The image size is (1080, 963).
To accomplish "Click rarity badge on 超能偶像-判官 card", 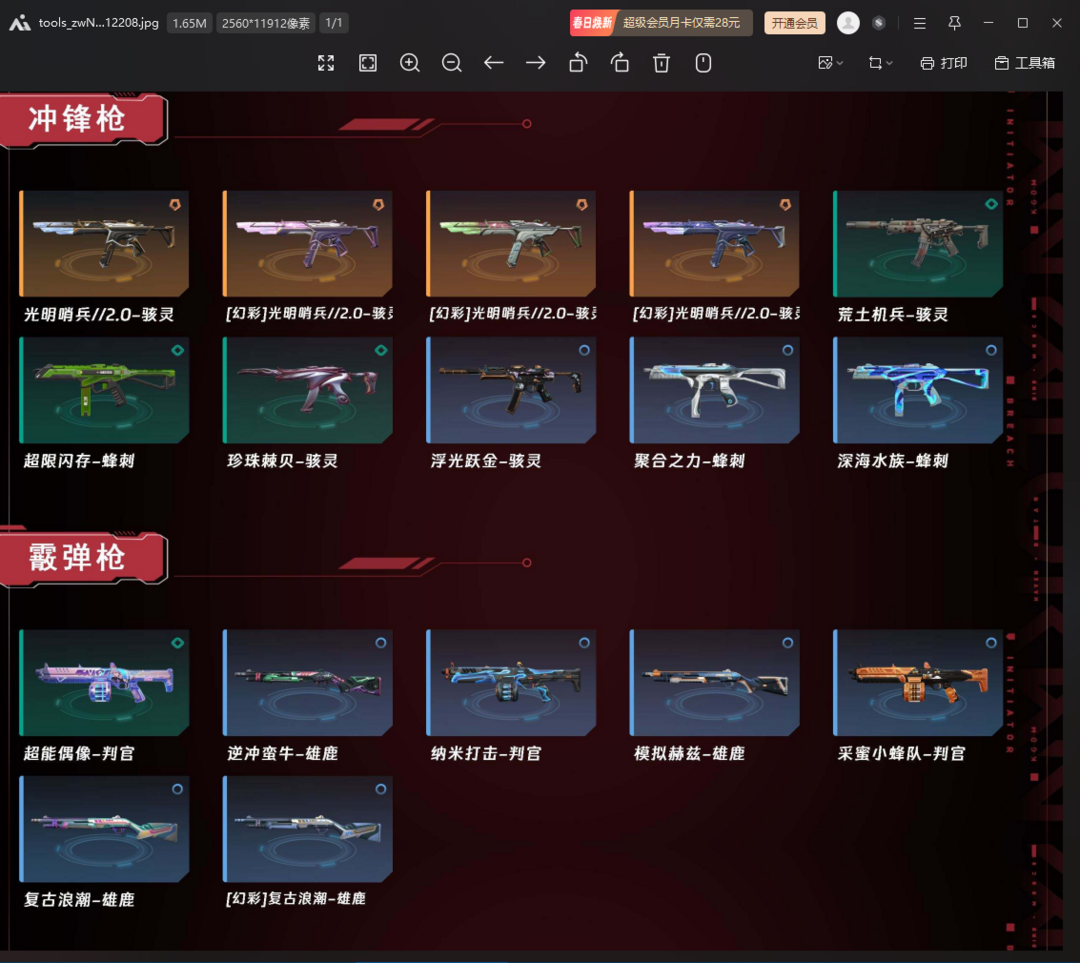I will 178,643.
